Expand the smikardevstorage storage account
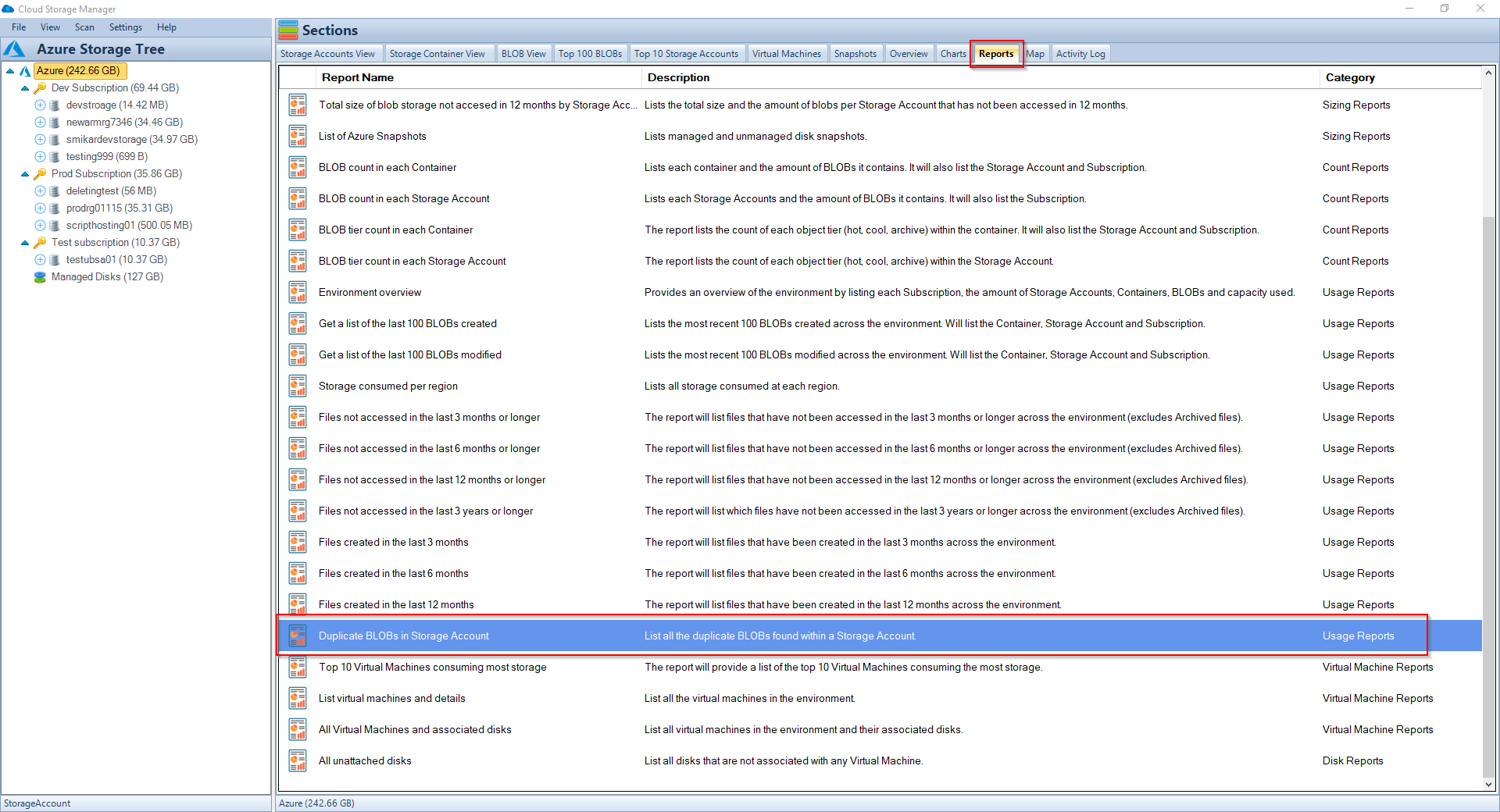1500x812 pixels. pos(40,140)
